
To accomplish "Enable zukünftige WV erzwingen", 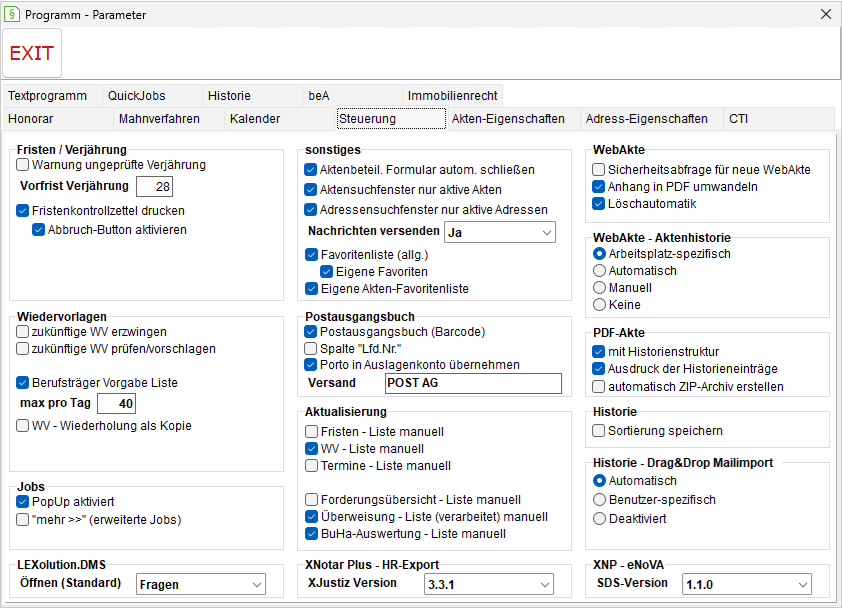I will click(23, 331).
